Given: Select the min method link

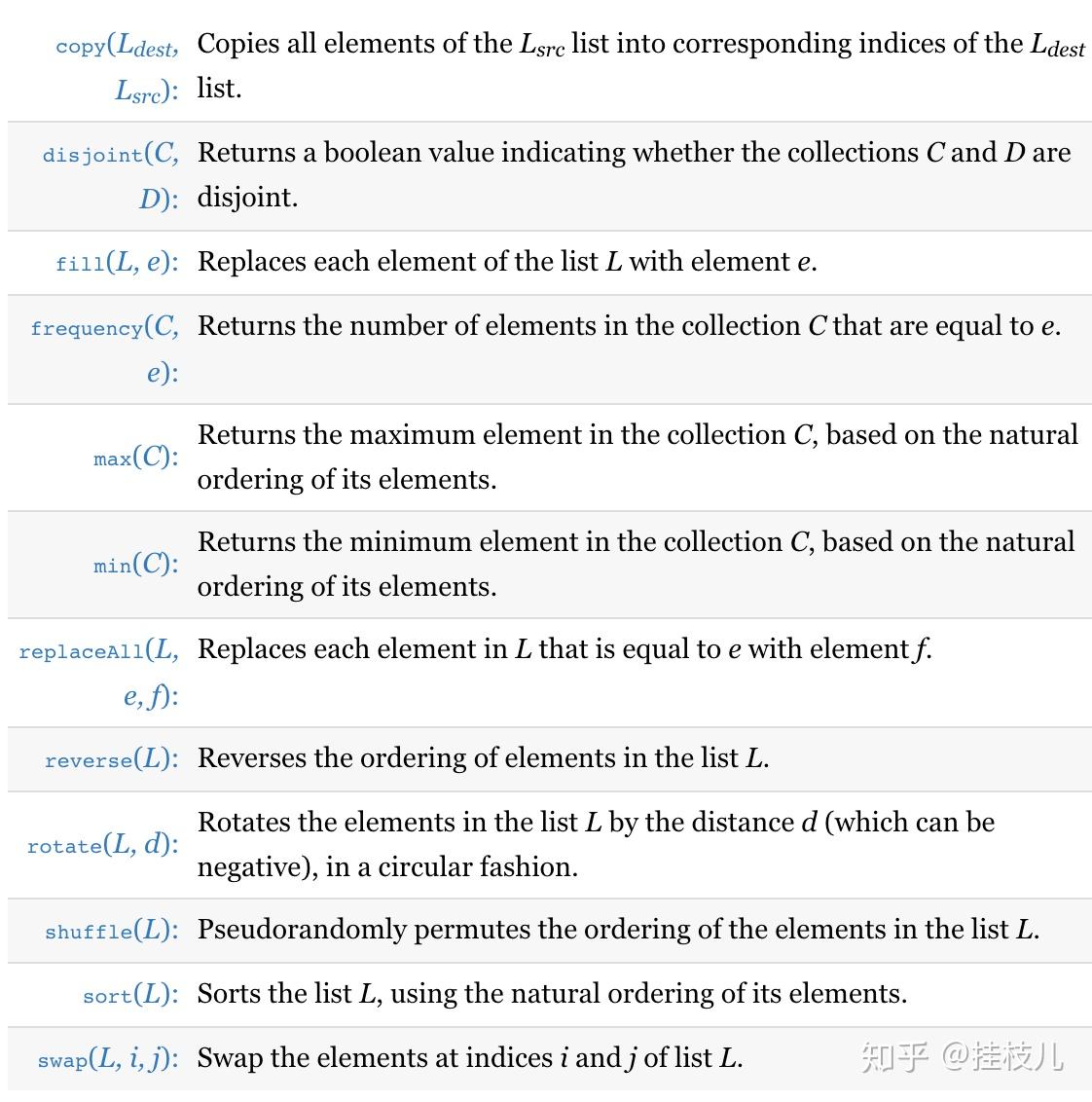Looking at the screenshot, I should pos(112,566).
